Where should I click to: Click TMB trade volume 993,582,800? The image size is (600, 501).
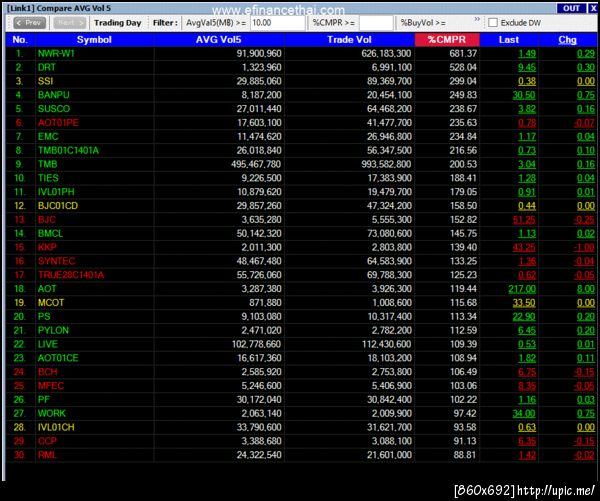coord(386,164)
